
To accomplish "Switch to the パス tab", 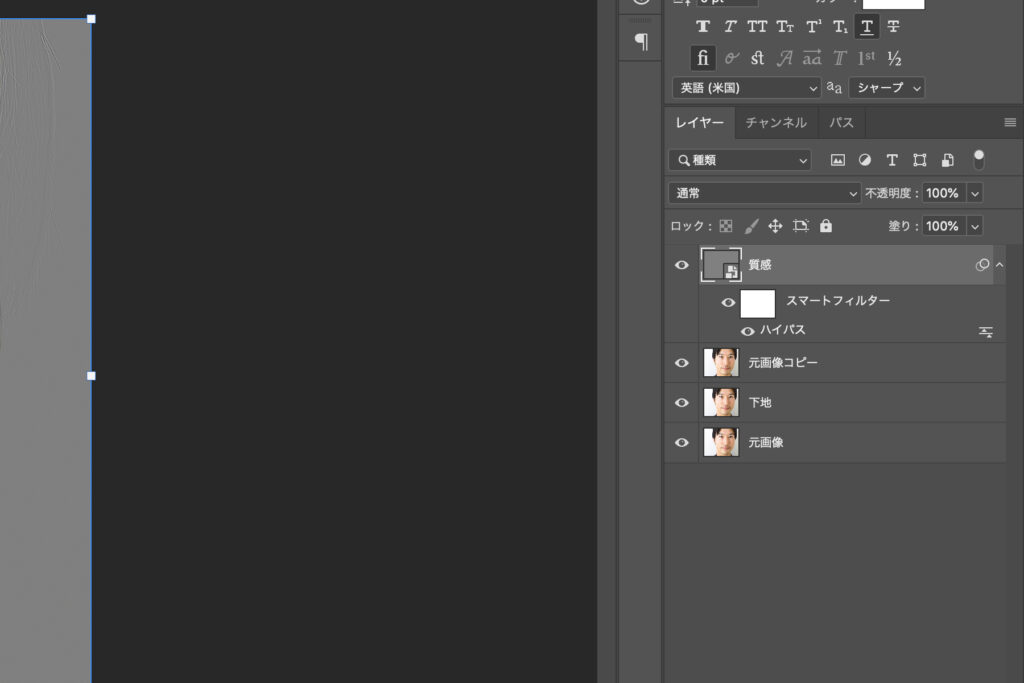I will point(841,122).
